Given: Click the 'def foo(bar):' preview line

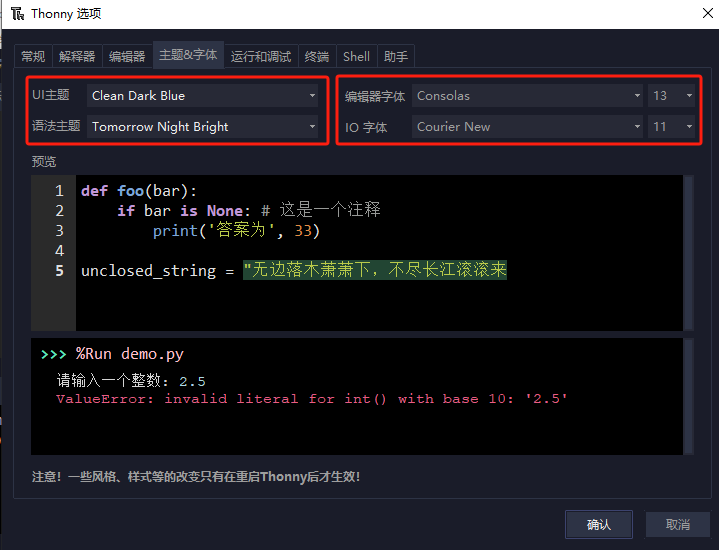Looking at the screenshot, I should (x=139, y=191).
